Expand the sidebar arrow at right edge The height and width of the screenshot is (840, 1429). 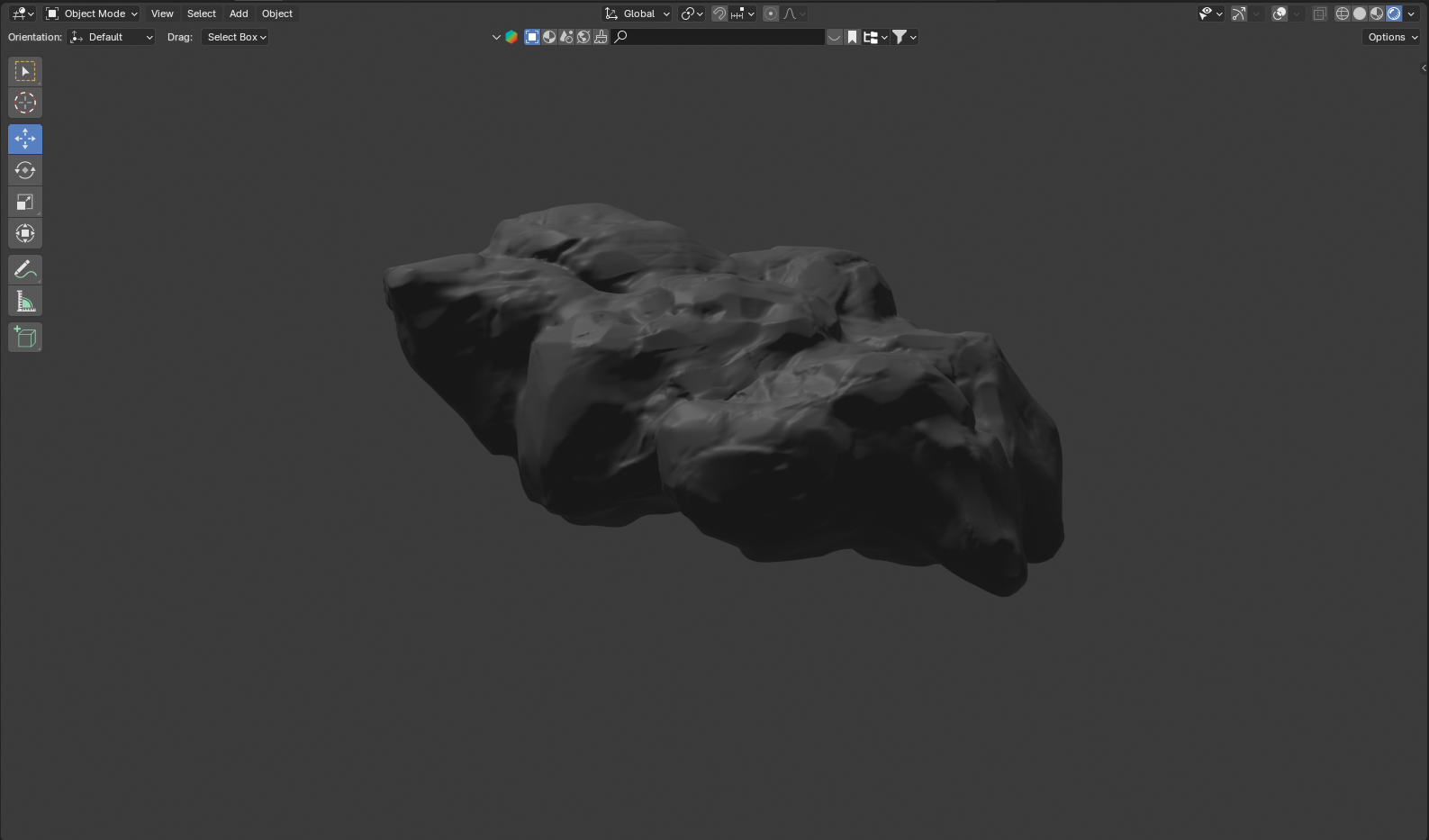(x=1424, y=68)
